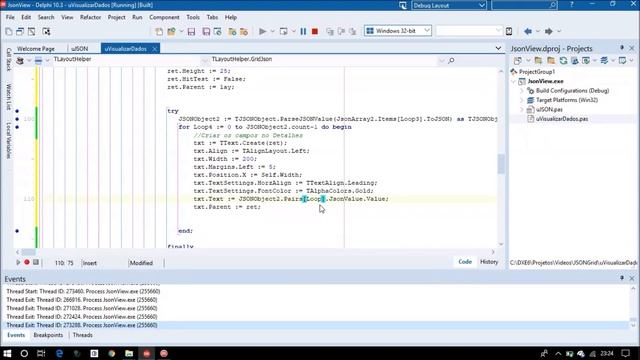This screenshot has height=360, width=640.
Task: Open the Local Variables side panel
Action: click(8, 141)
